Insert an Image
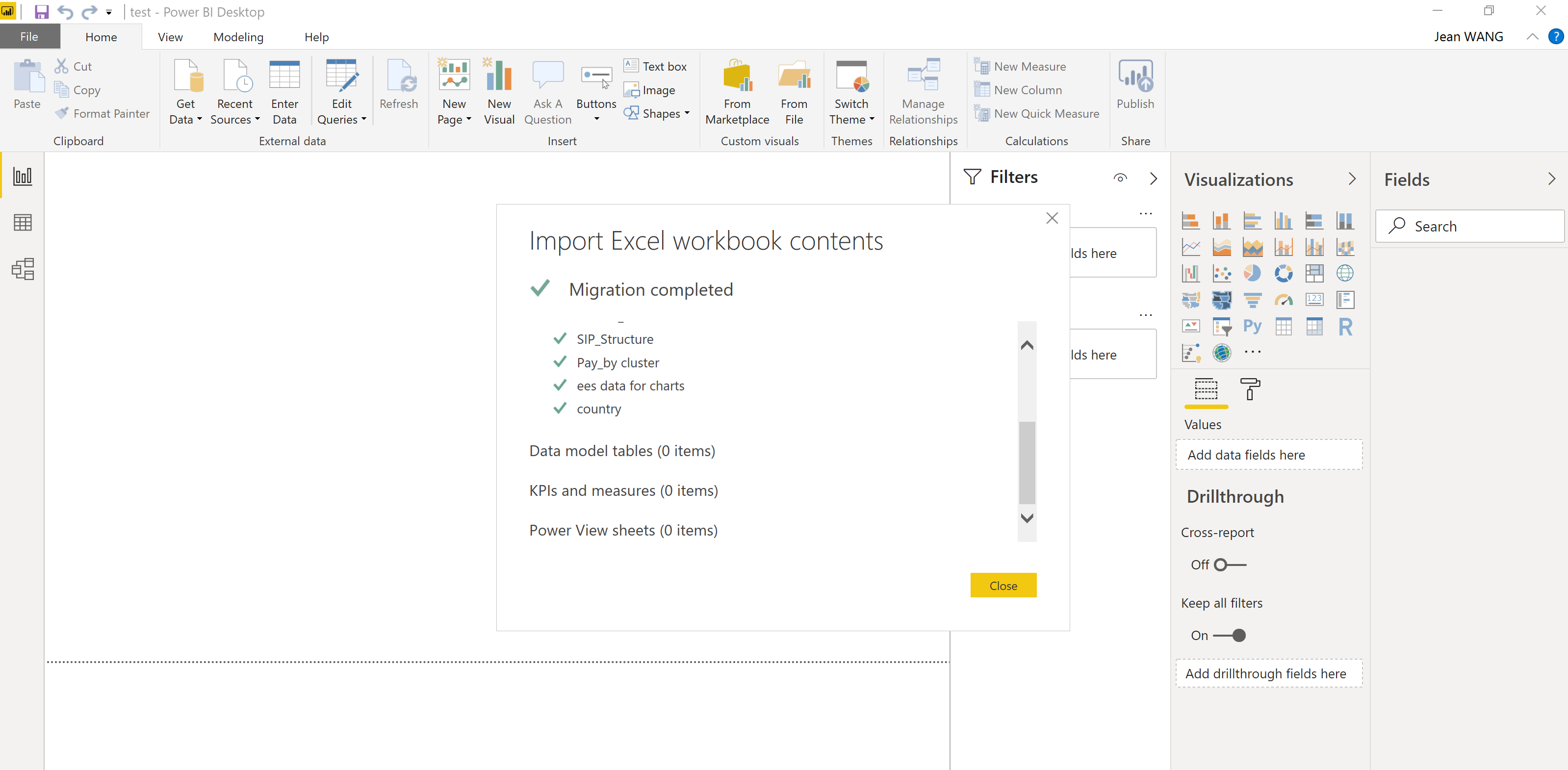This screenshot has width=1568, height=770. click(x=650, y=90)
